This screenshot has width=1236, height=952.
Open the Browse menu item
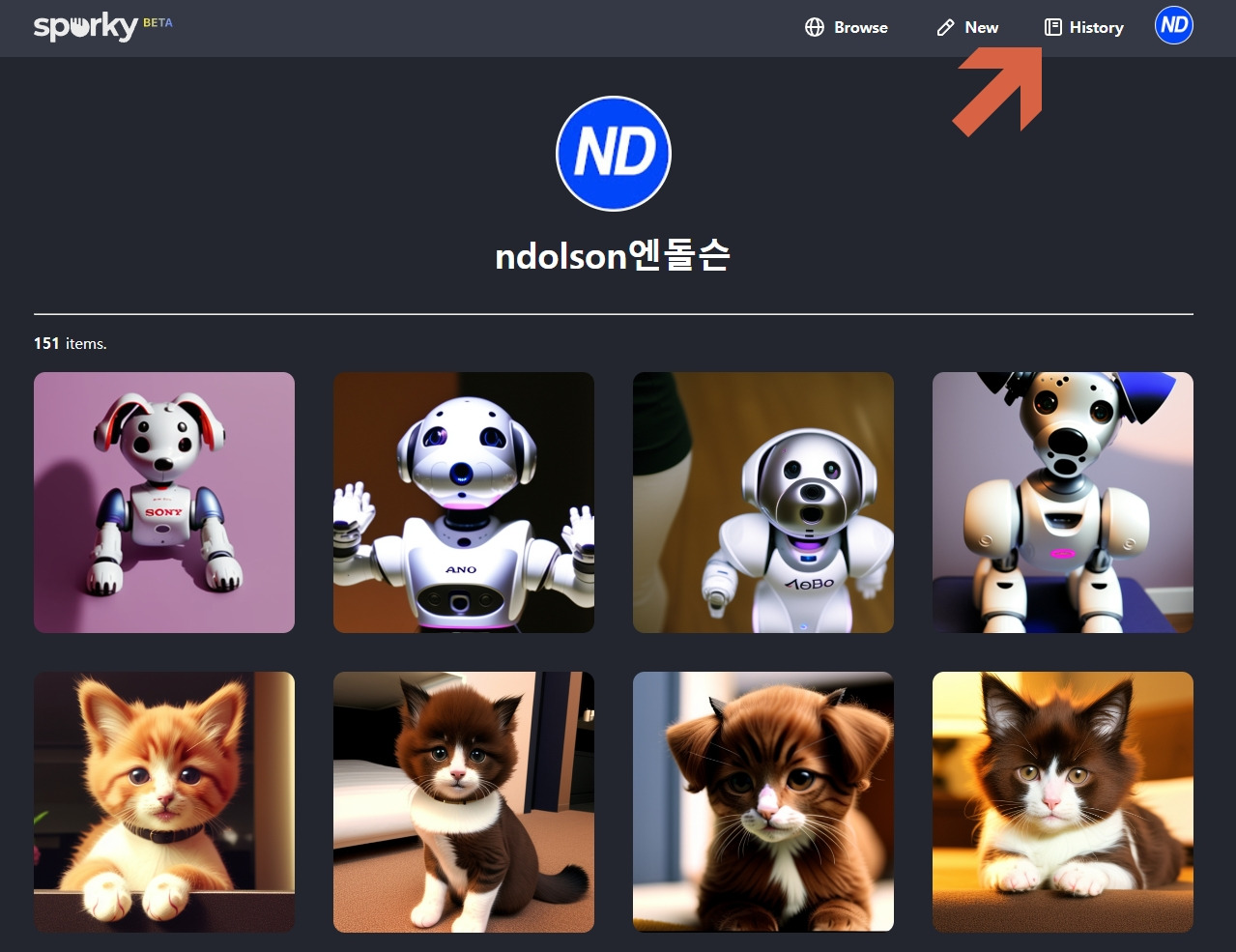tap(847, 27)
